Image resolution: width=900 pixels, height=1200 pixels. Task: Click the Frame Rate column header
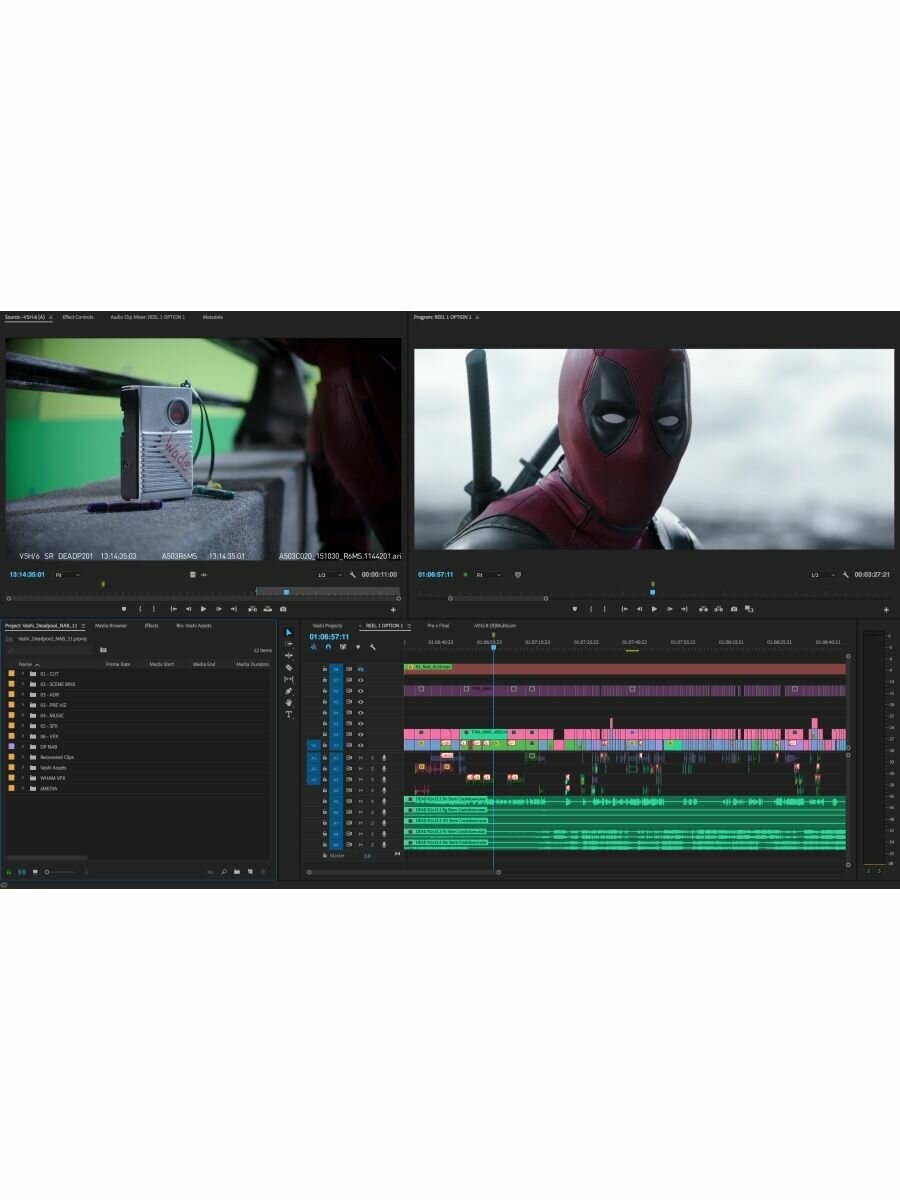coord(118,664)
